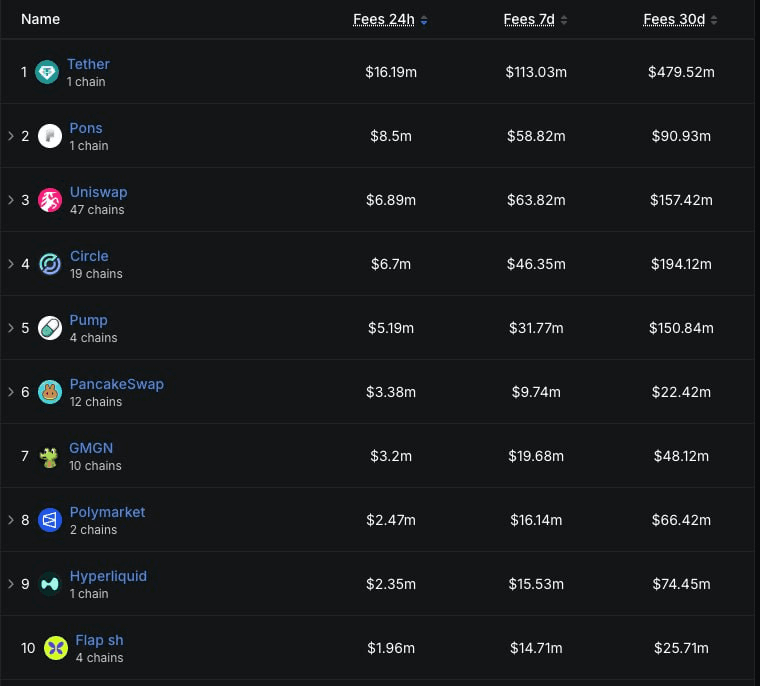760x686 pixels.
Task: Expand the Hyperliquid row chevron
Action: 11,584
